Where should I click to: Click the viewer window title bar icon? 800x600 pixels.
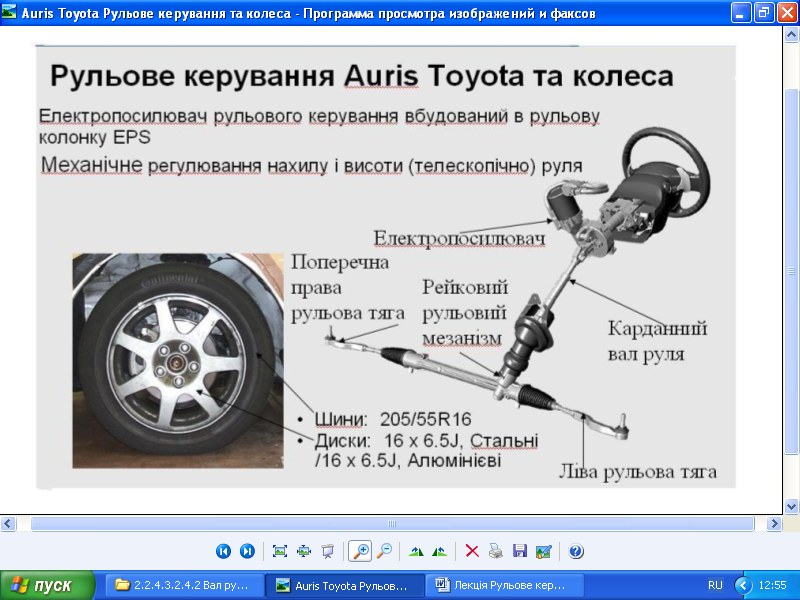[9, 12]
